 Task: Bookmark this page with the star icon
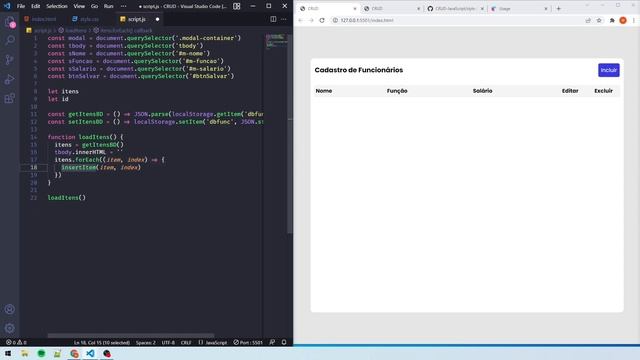(599, 20)
